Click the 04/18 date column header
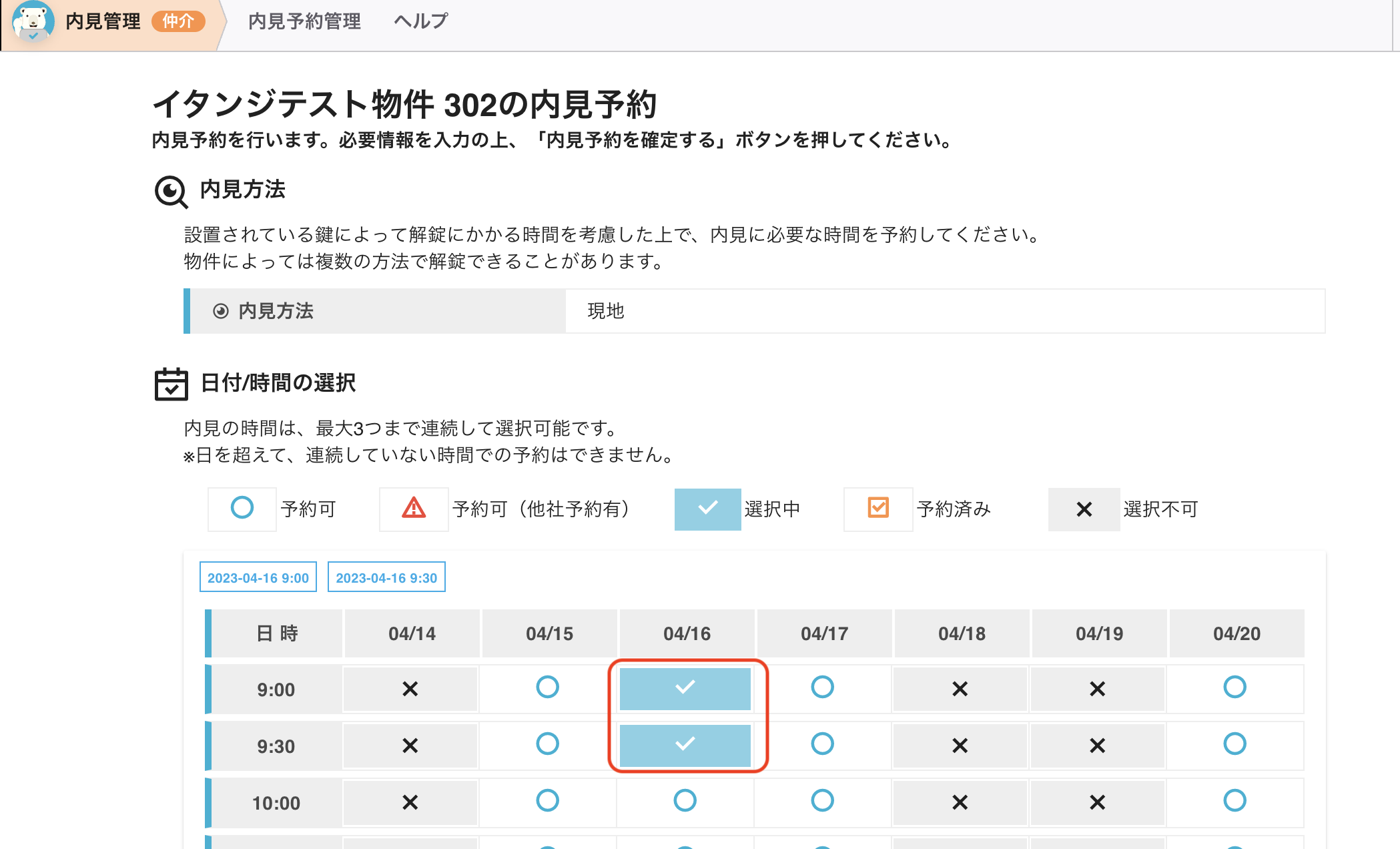Viewport: 1400px width, 849px height. 962,633
